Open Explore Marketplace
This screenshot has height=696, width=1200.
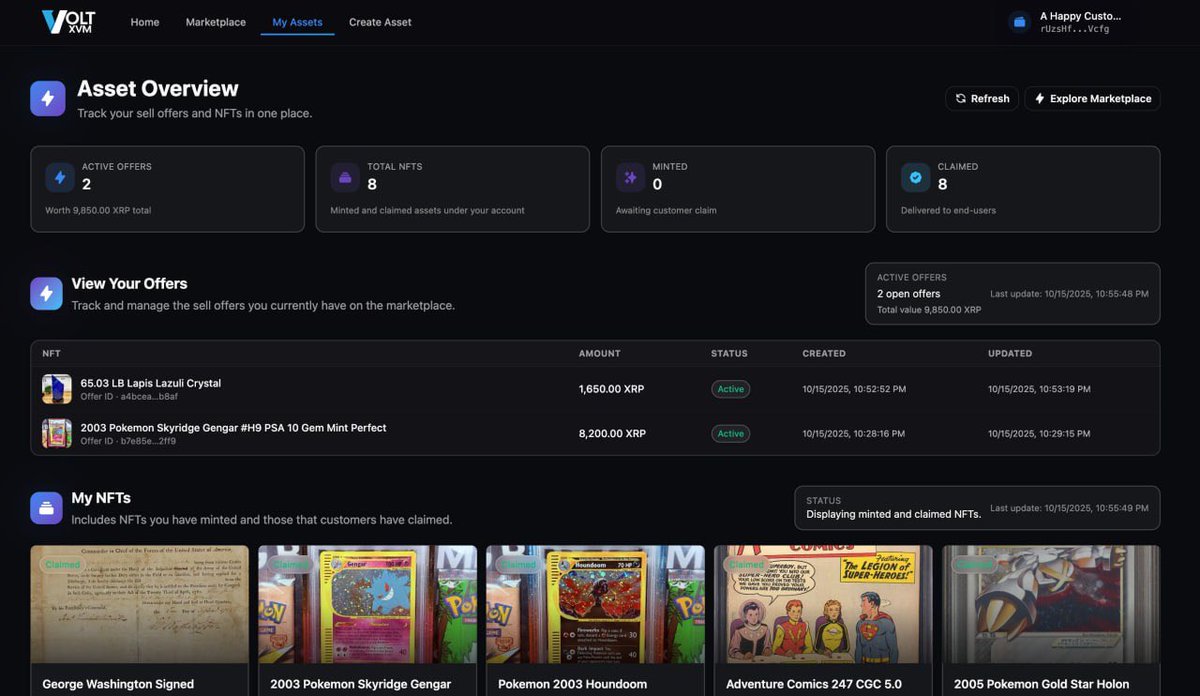coord(1092,98)
